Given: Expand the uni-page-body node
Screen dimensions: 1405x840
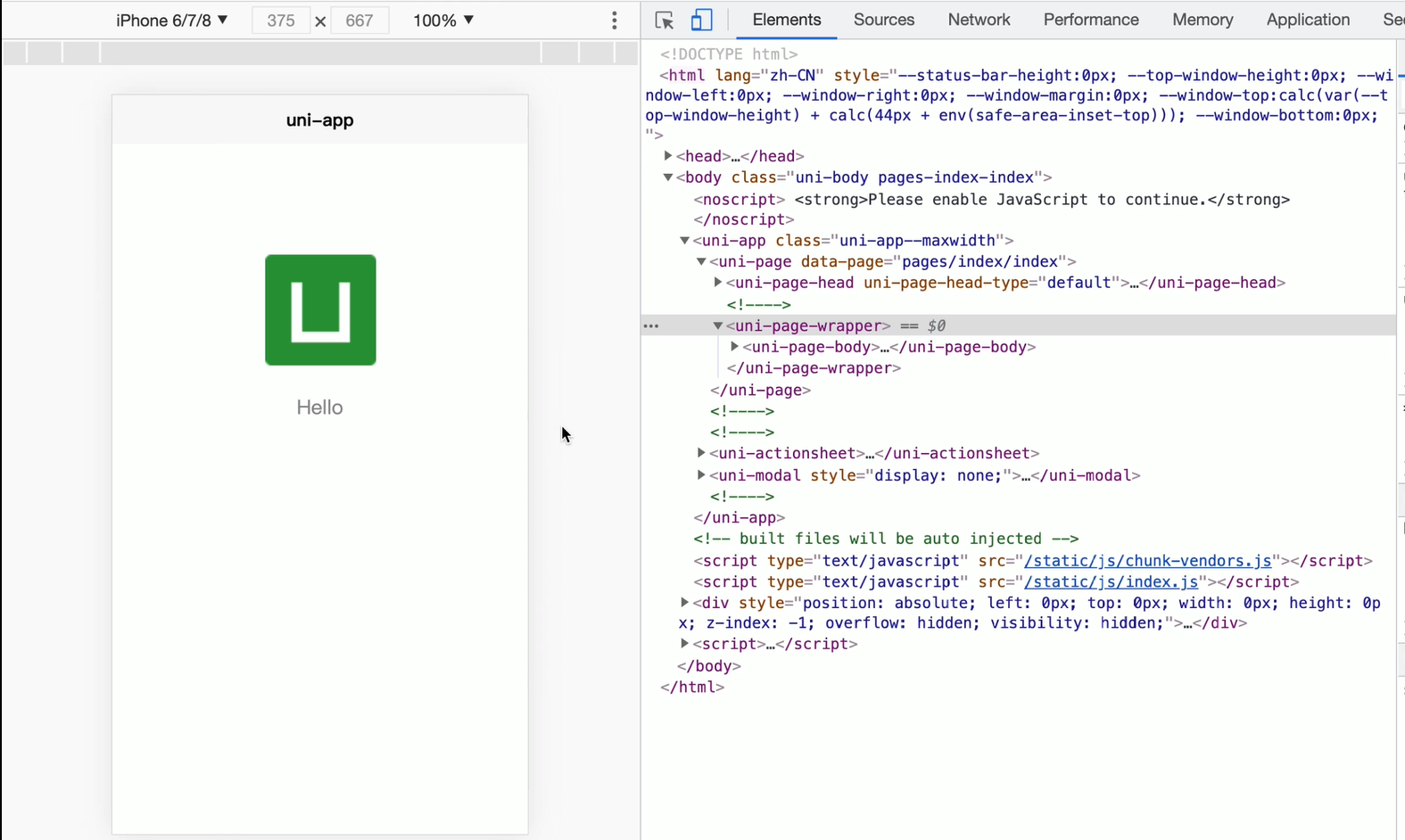Looking at the screenshot, I should point(735,347).
